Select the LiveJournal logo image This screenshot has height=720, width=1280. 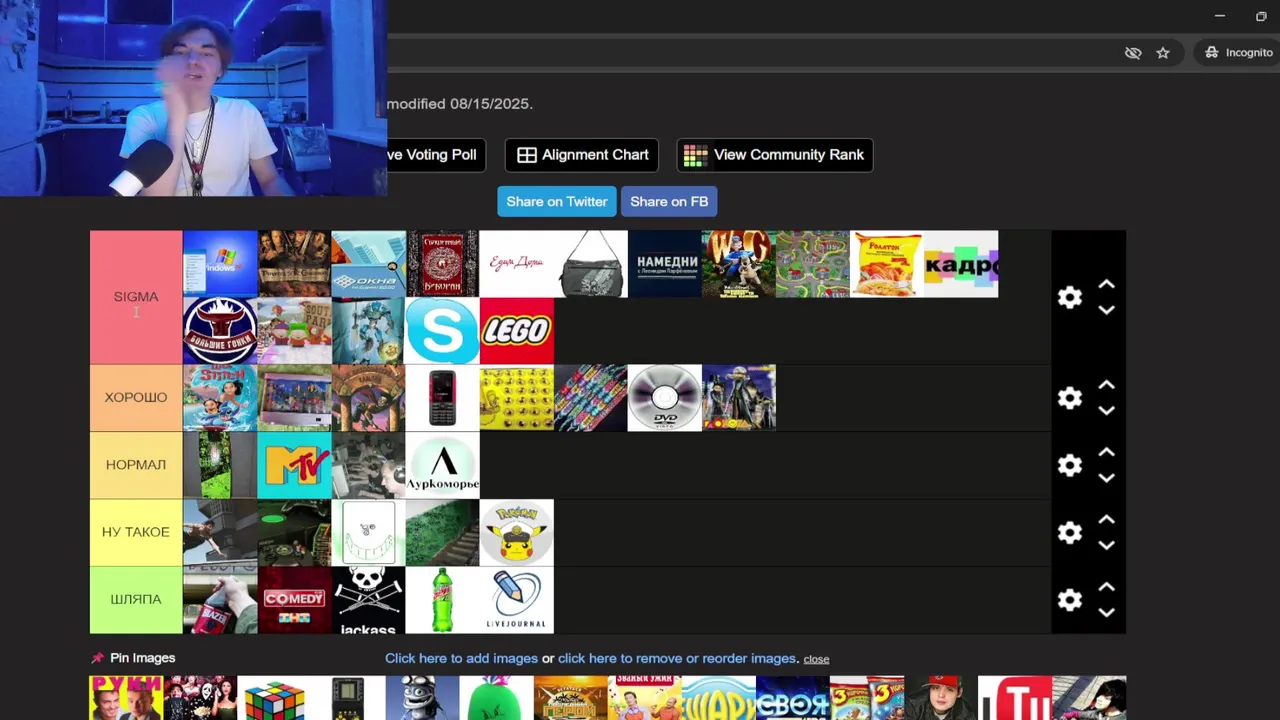coord(516,600)
